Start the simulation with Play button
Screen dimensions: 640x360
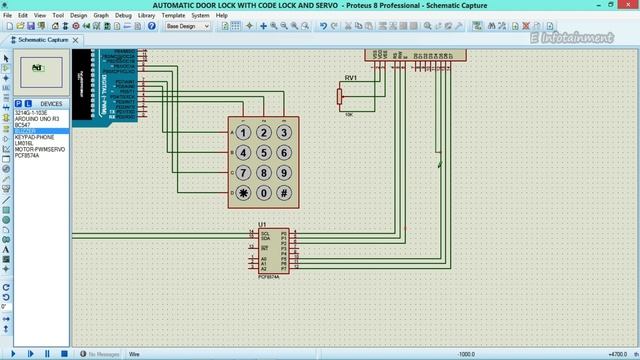13,354
